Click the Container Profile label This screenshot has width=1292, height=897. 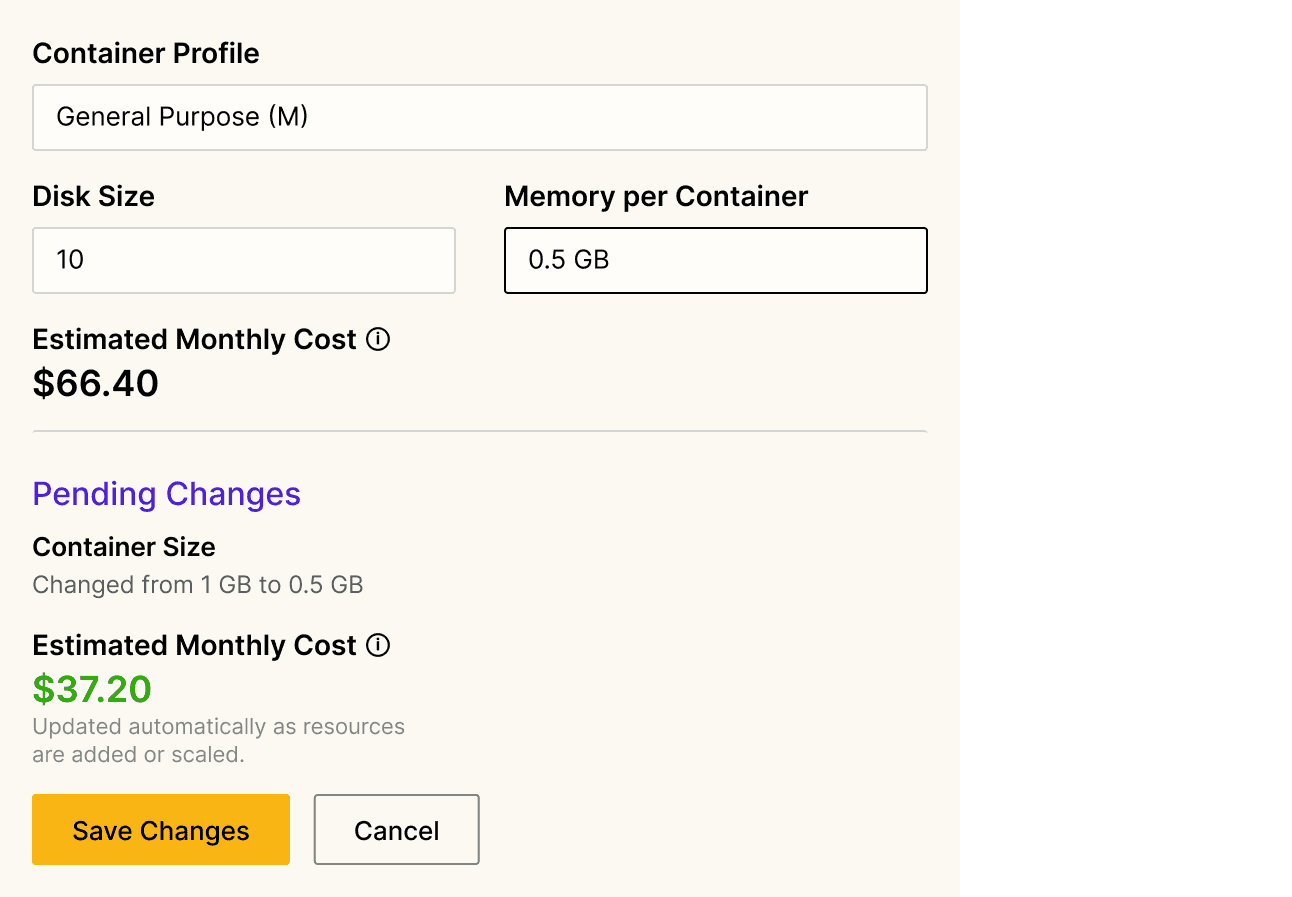[146, 54]
